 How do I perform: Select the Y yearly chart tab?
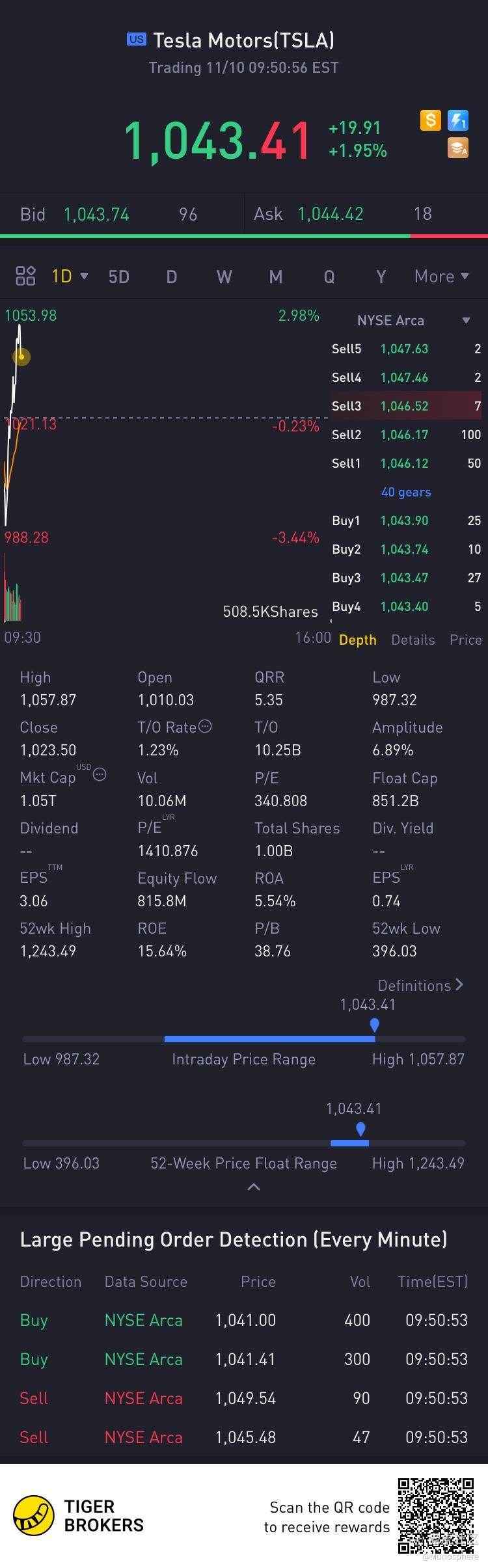pos(381,277)
